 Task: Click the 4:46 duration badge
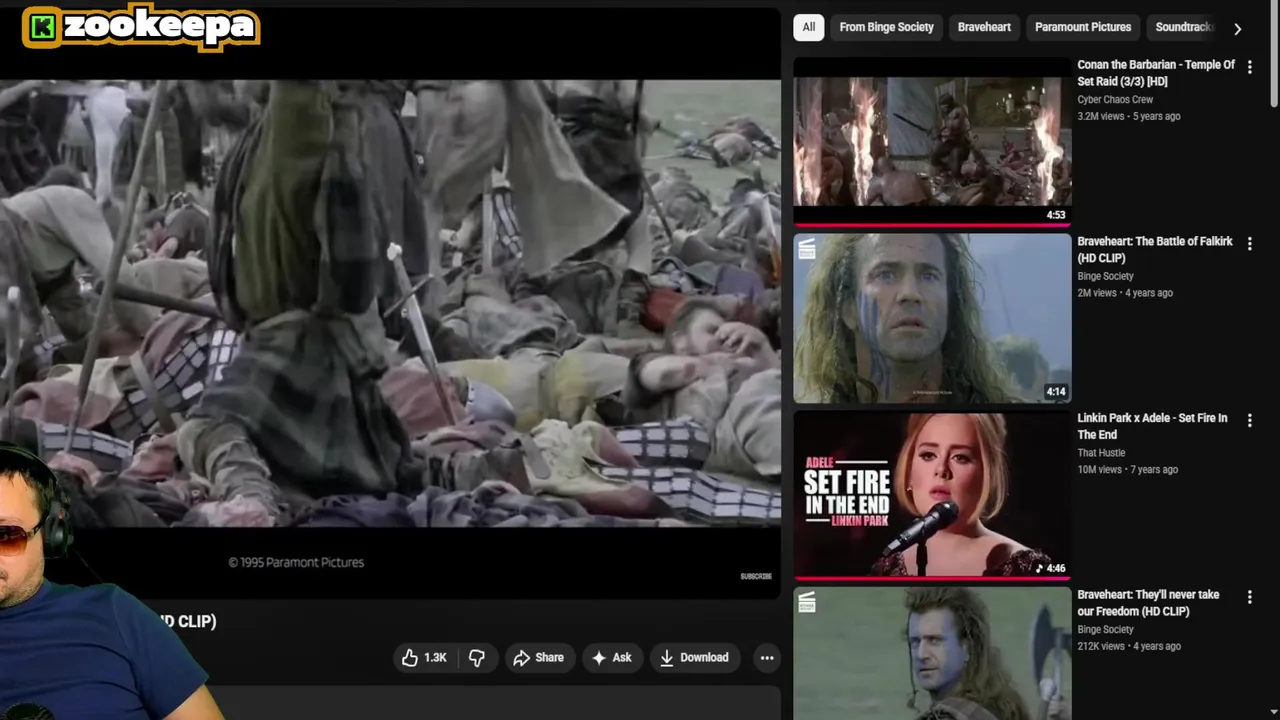pyautogui.click(x=1050, y=568)
